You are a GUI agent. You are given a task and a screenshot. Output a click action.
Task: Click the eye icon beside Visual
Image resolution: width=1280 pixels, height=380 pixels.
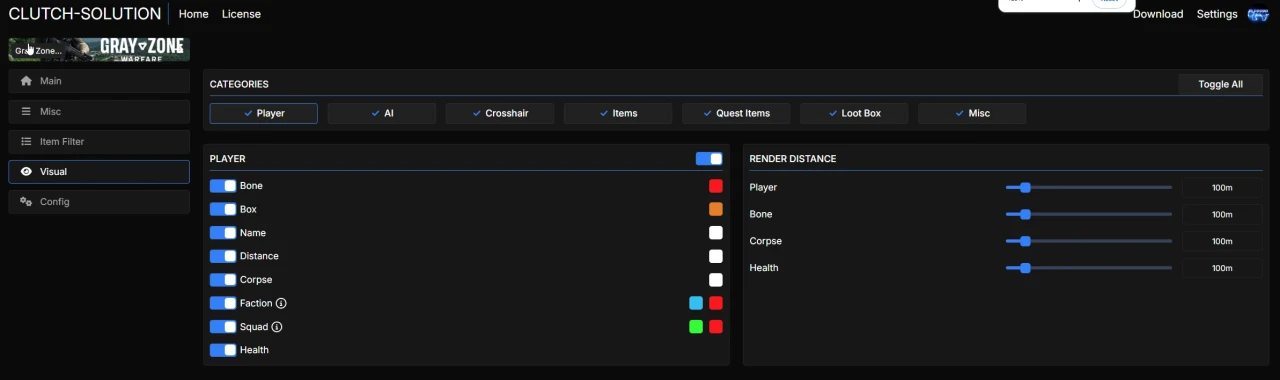(x=26, y=171)
